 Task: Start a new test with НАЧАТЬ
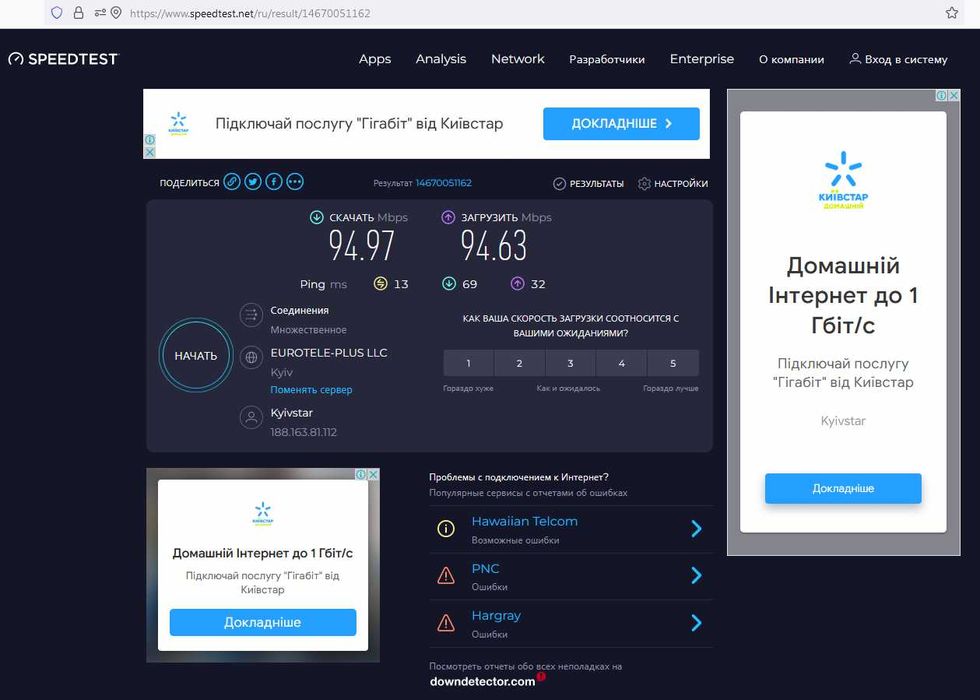196,356
